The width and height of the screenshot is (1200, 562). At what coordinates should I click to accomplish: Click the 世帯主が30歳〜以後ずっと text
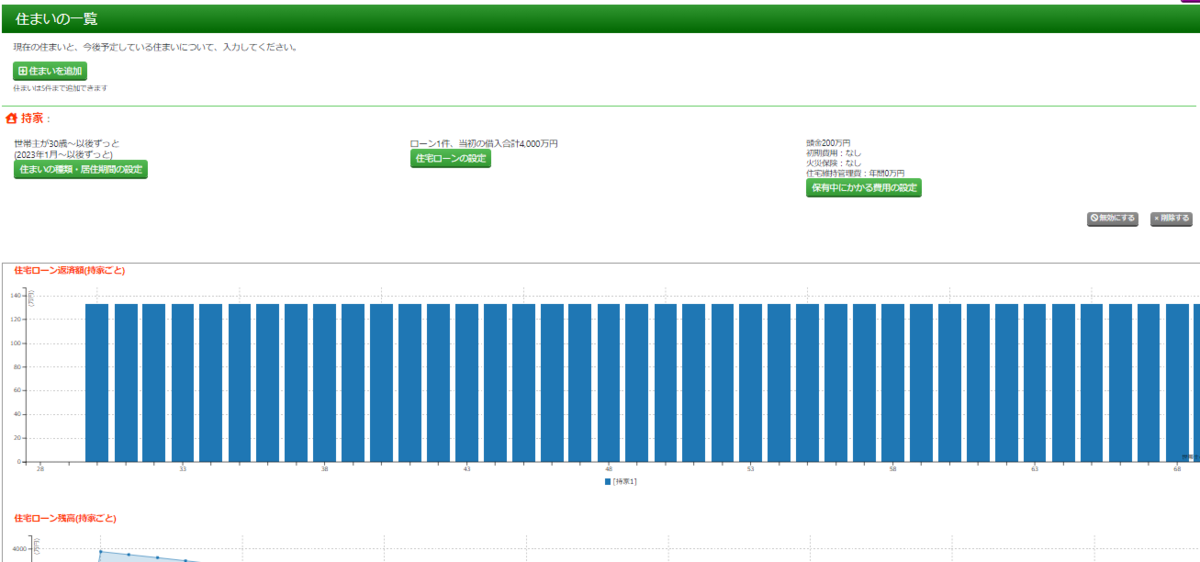(x=67, y=144)
